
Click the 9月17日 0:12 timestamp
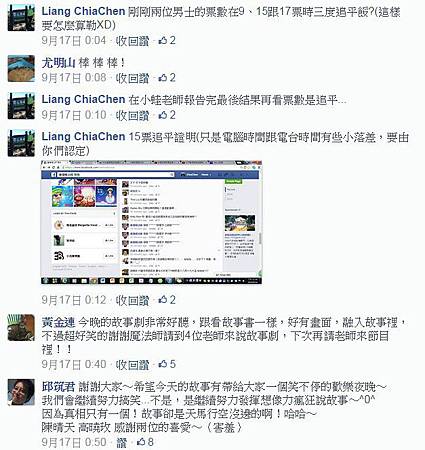point(74,300)
